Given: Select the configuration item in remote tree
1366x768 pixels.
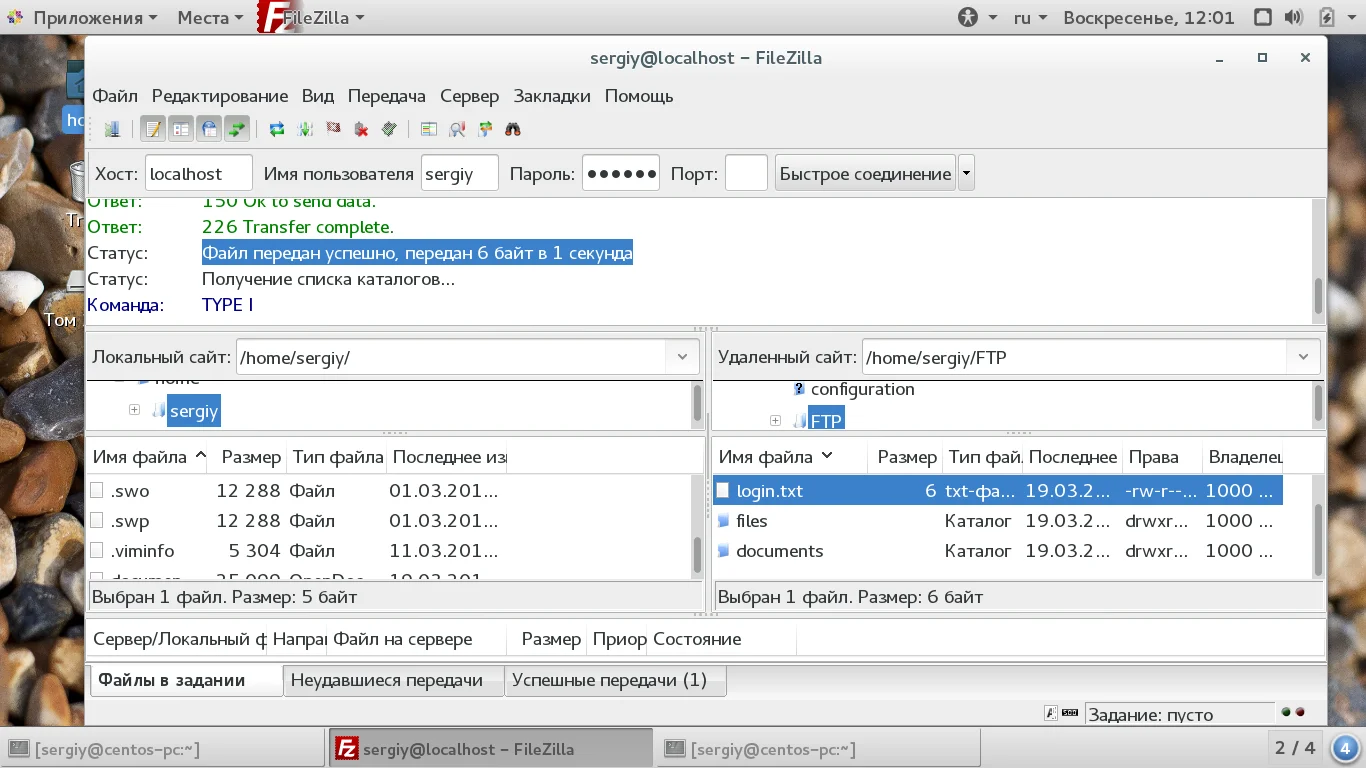Looking at the screenshot, I should (862, 389).
